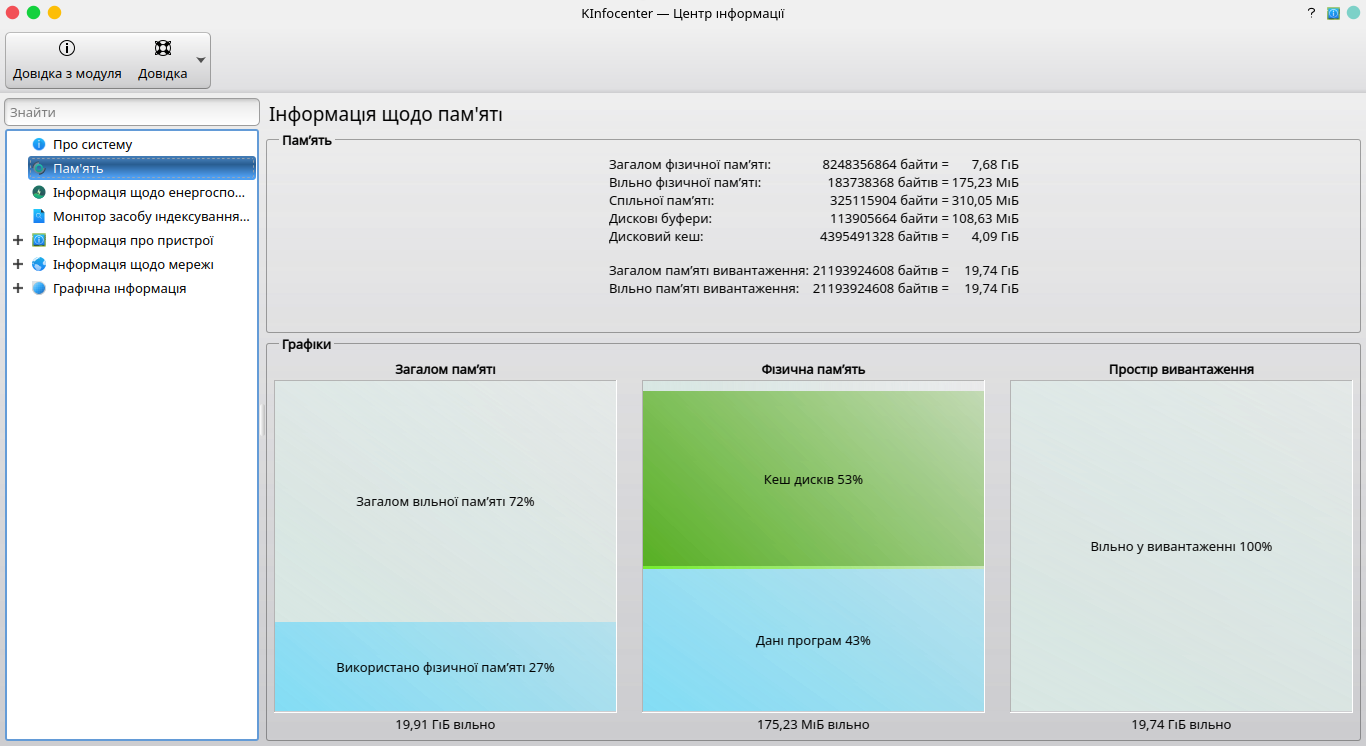Open the 'Довідка' lifebuoy toolbar button
This screenshot has width=1366, height=746.
point(162,60)
